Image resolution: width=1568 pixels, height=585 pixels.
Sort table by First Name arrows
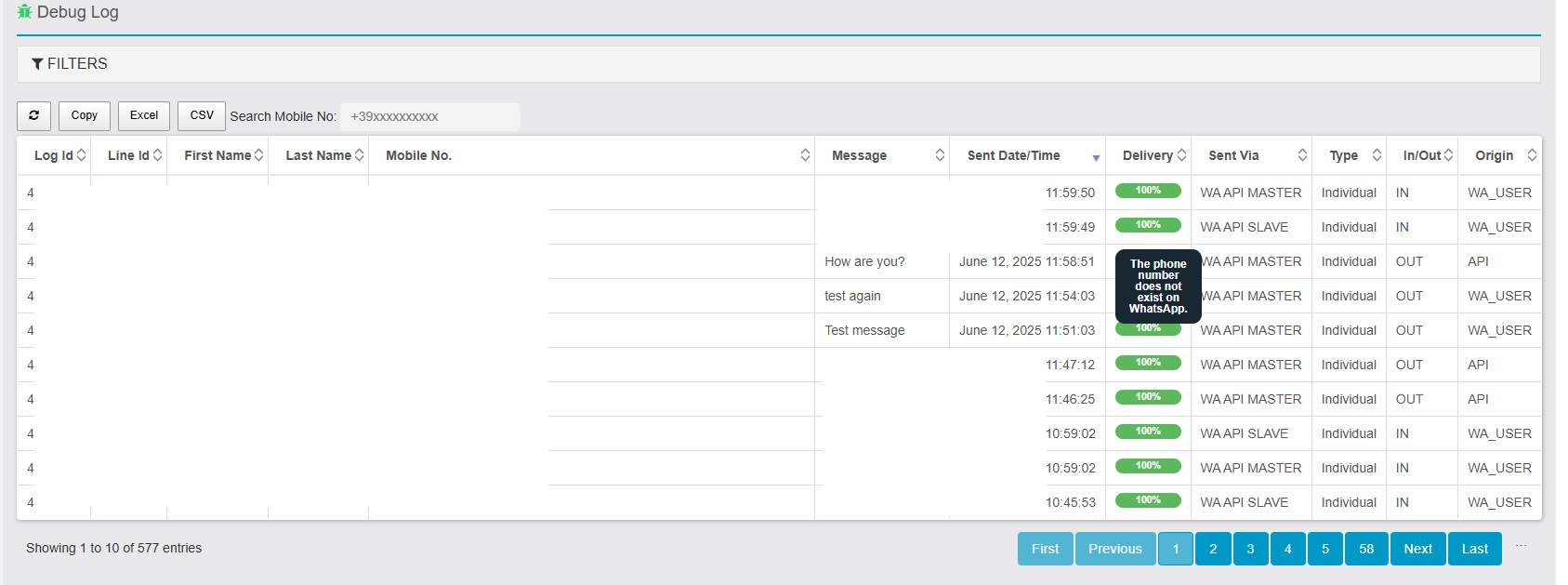point(259,155)
